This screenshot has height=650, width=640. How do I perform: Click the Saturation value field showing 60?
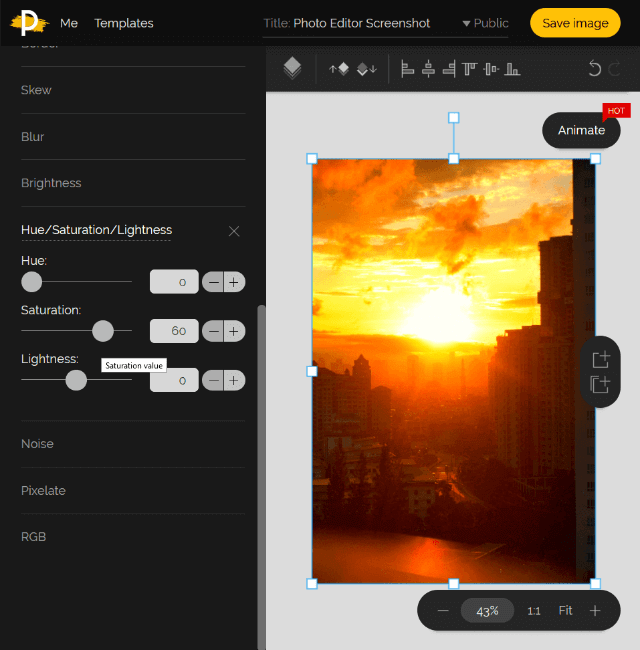[x=174, y=331]
